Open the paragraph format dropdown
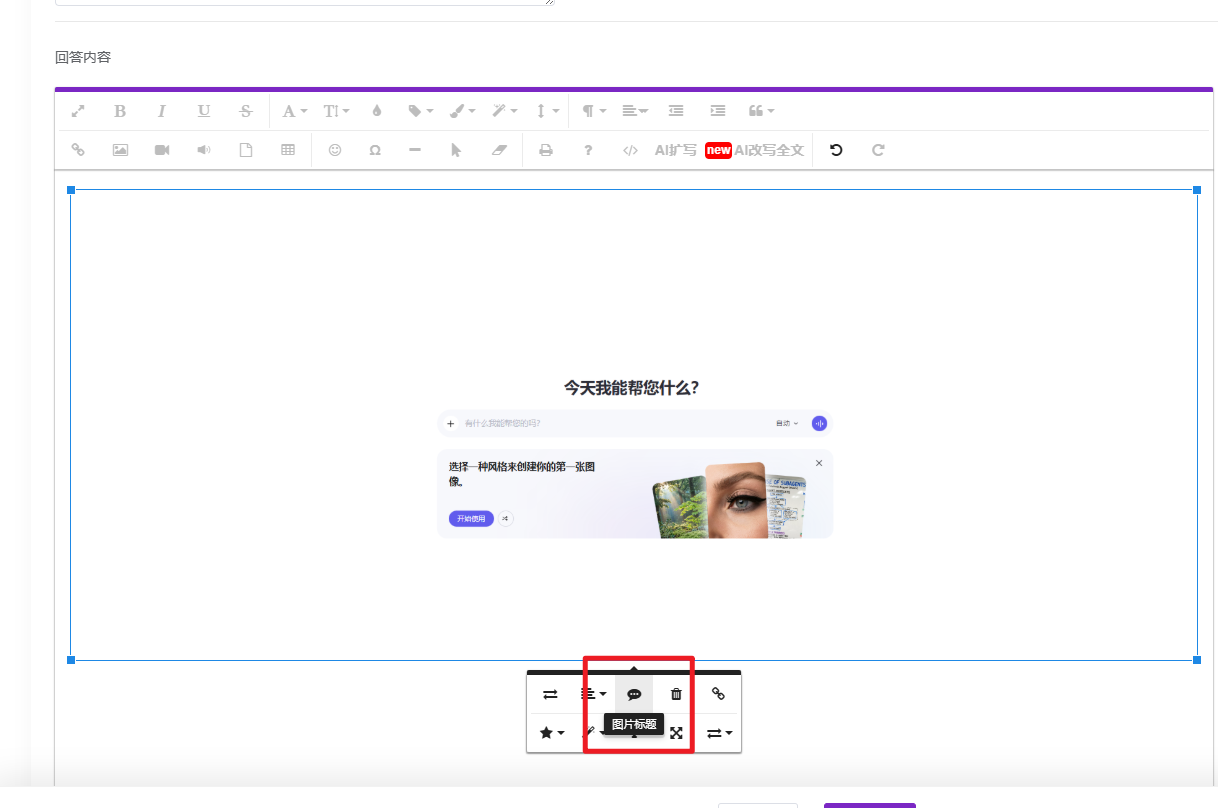 594,111
